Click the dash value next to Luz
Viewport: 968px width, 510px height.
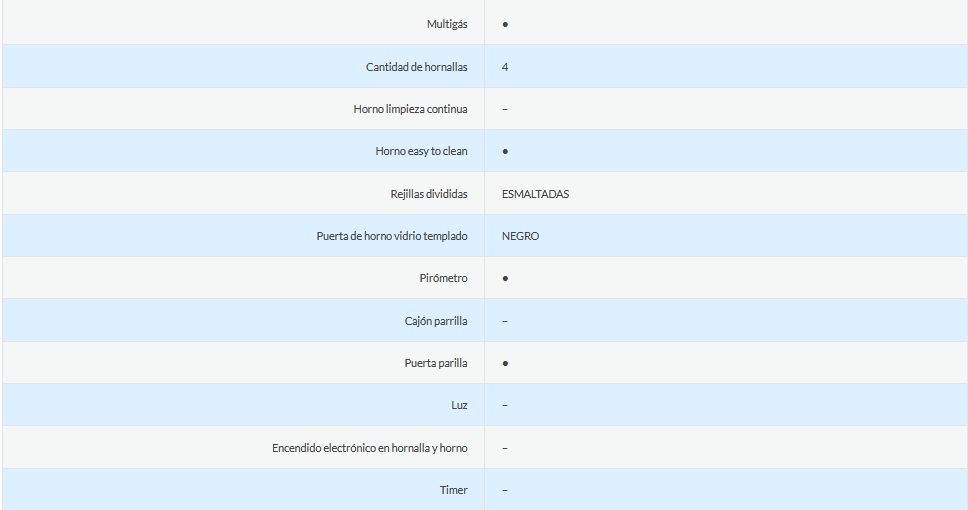coord(505,405)
